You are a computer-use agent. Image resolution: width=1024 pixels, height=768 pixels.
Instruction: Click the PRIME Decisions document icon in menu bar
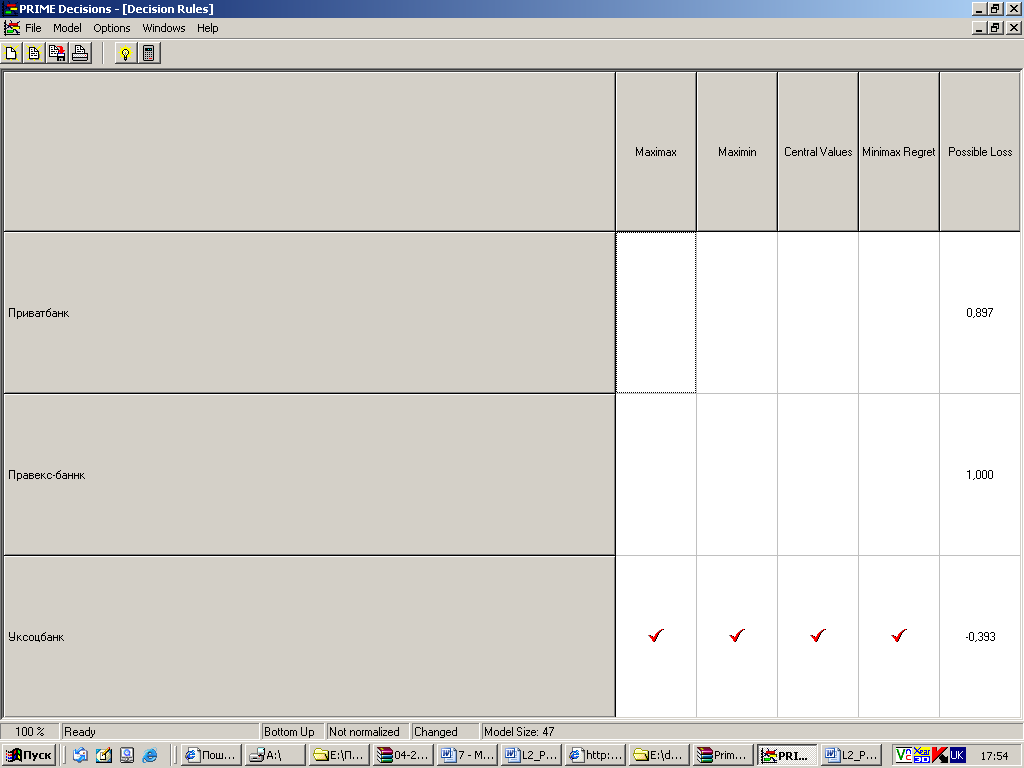pos(11,28)
